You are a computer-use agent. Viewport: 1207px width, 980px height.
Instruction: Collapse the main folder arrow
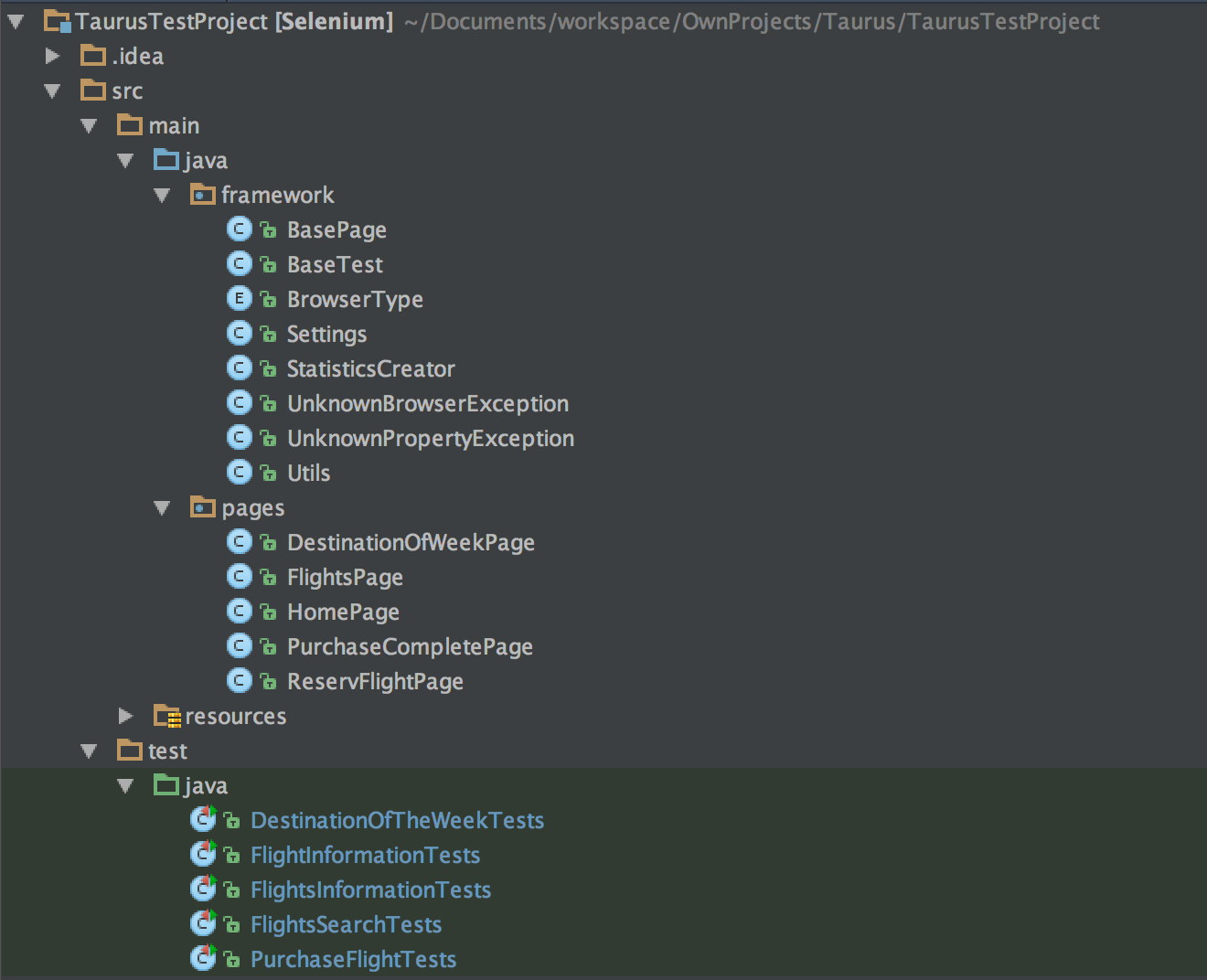tap(89, 125)
